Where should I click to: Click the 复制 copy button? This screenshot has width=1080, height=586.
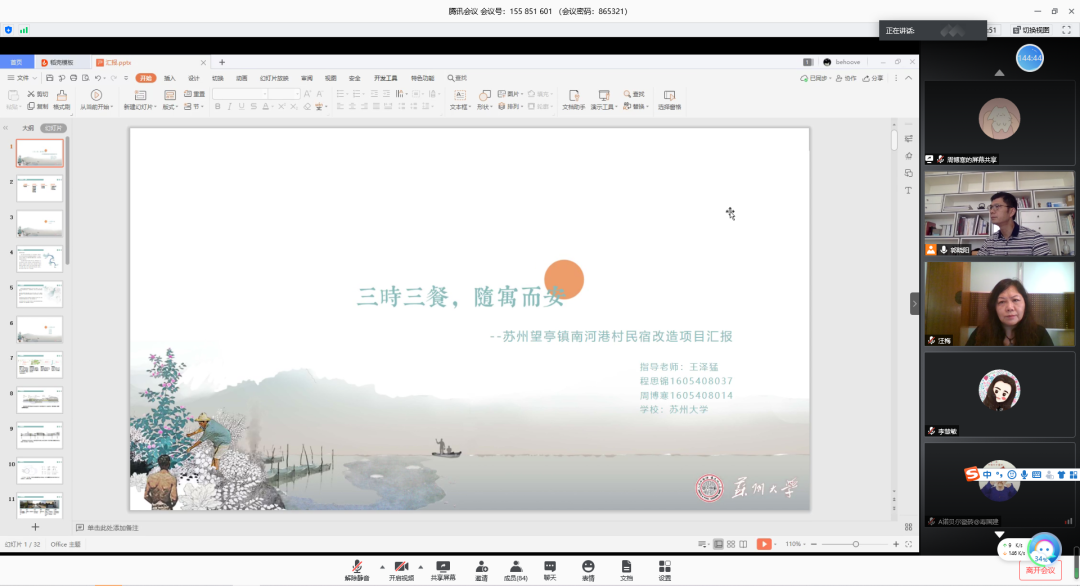[38, 107]
